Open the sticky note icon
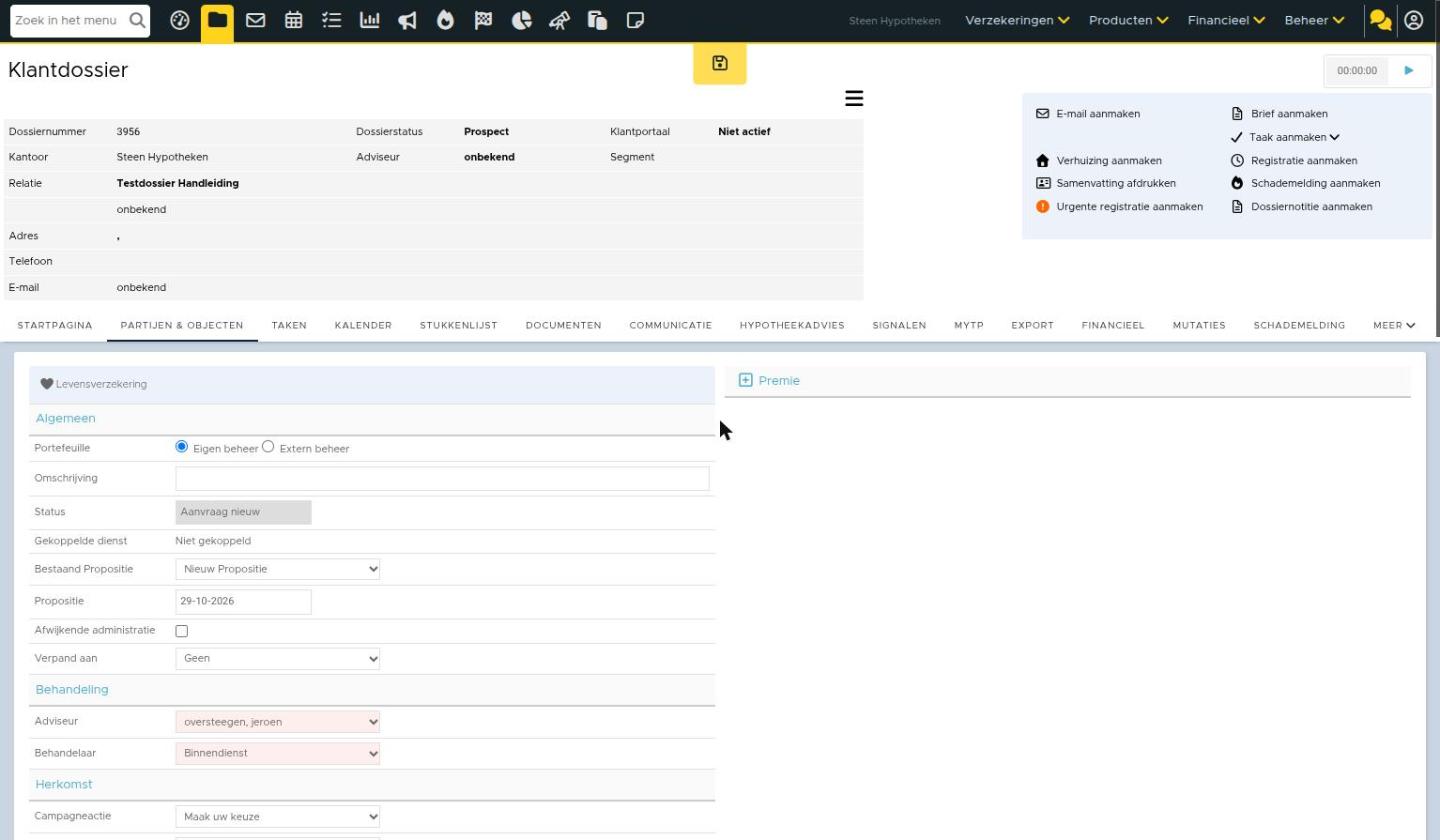The width and height of the screenshot is (1440, 840). click(x=635, y=20)
